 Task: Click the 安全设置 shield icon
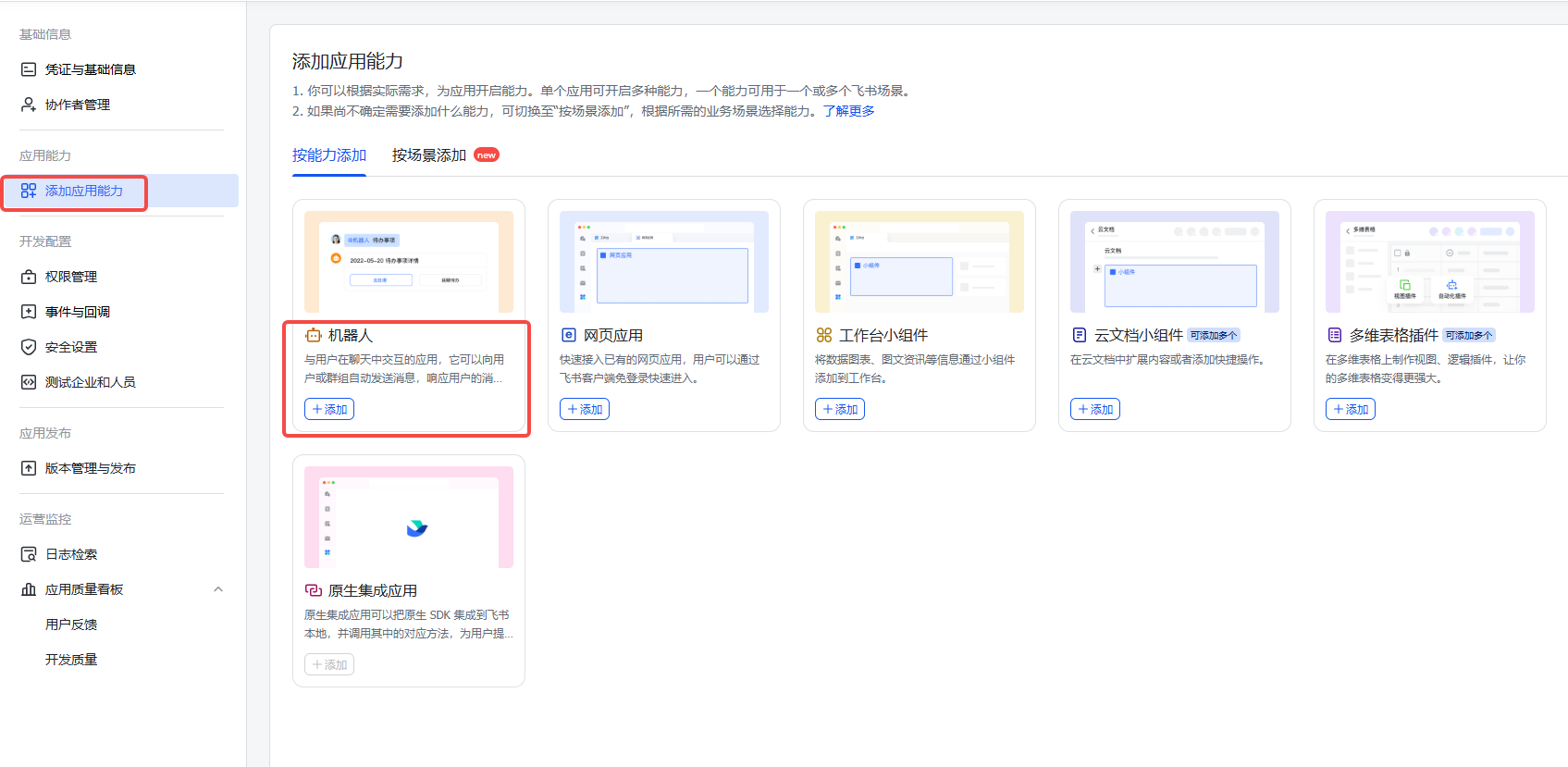point(29,347)
